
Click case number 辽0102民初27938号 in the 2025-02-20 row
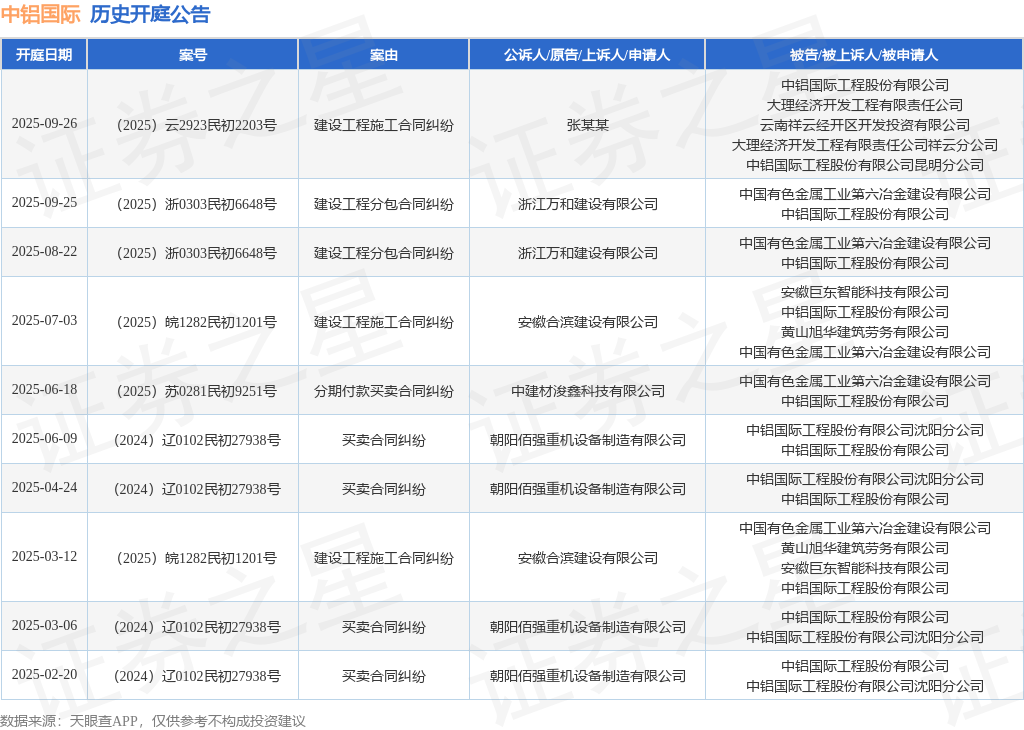(197, 676)
